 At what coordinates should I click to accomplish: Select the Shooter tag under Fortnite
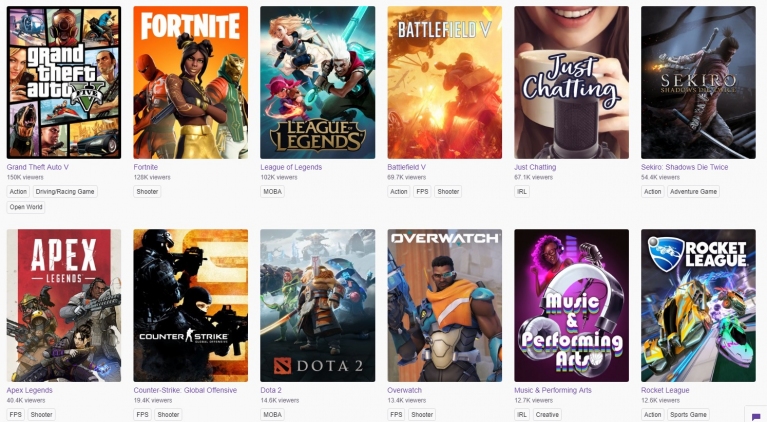point(147,192)
